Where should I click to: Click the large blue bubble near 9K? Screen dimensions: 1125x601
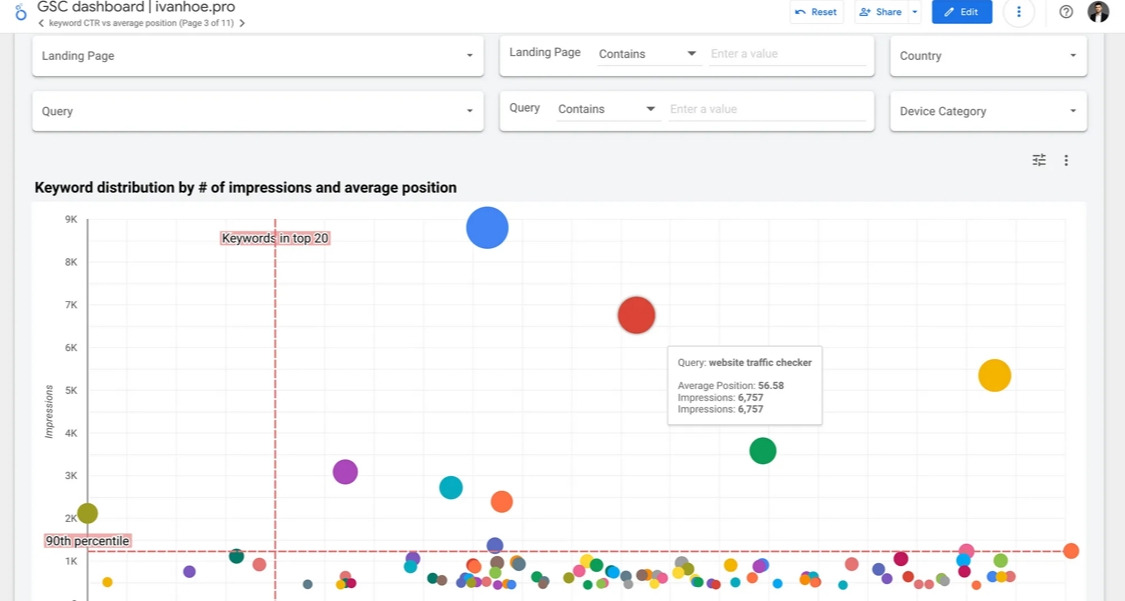487,227
